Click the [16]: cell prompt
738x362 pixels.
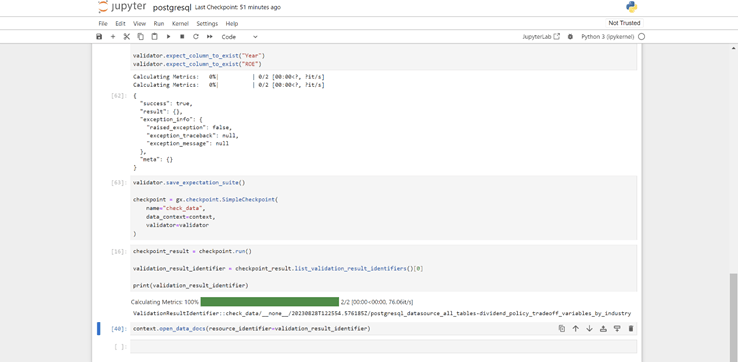[119, 251]
